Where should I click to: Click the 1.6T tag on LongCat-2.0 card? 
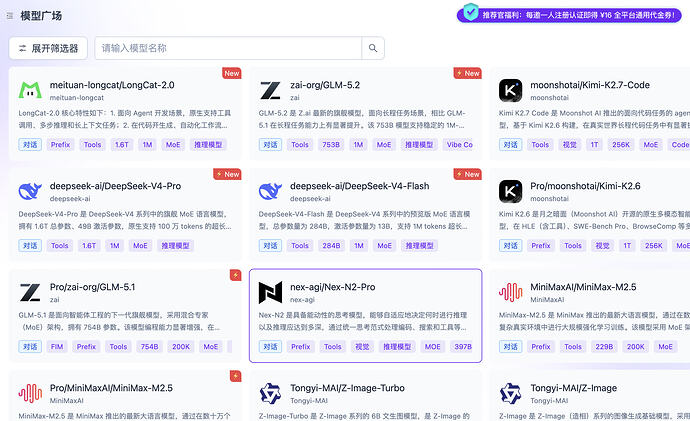pos(122,145)
